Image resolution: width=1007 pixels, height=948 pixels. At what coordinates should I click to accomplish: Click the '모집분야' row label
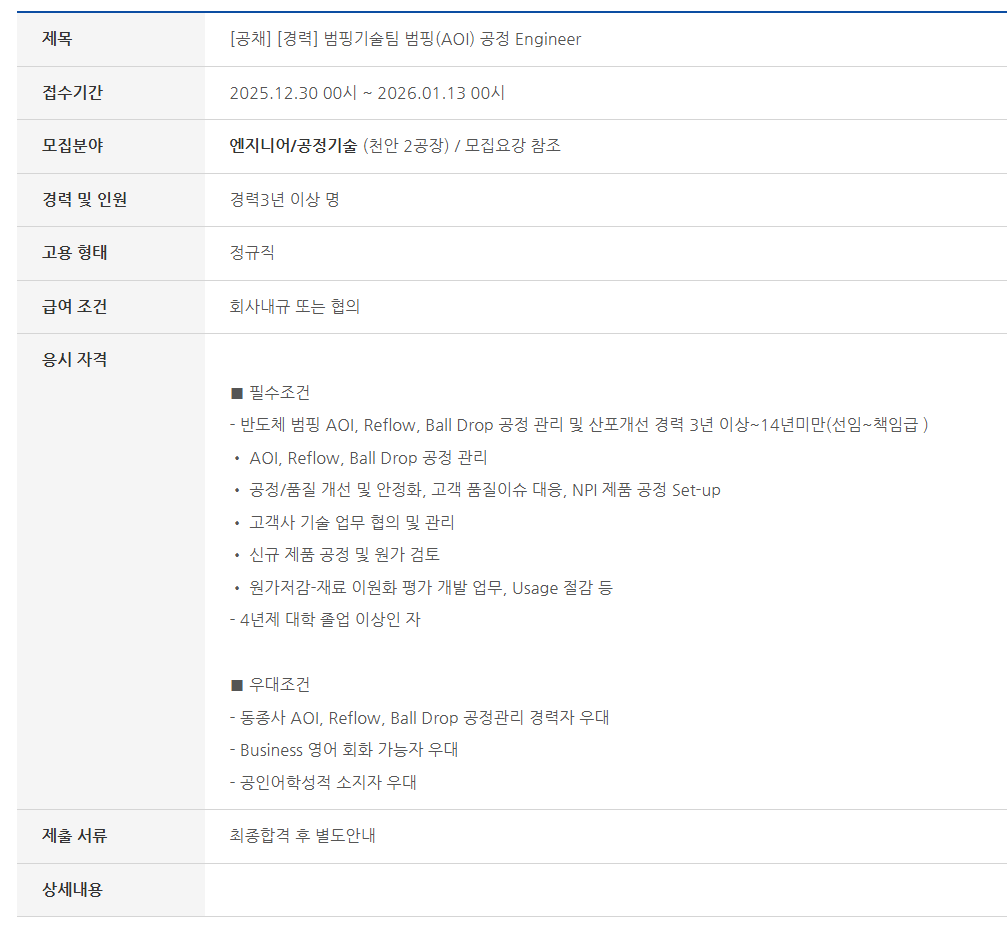click(72, 146)
